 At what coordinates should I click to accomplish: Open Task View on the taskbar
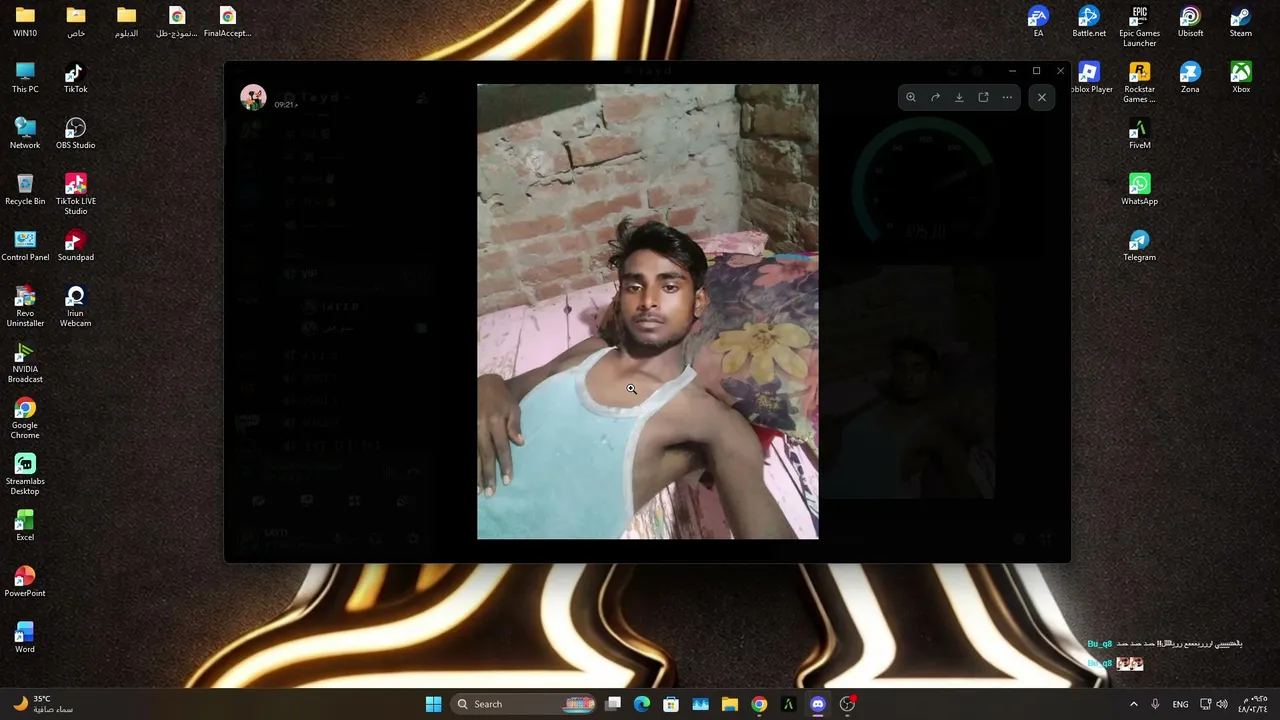pos(613,704)
